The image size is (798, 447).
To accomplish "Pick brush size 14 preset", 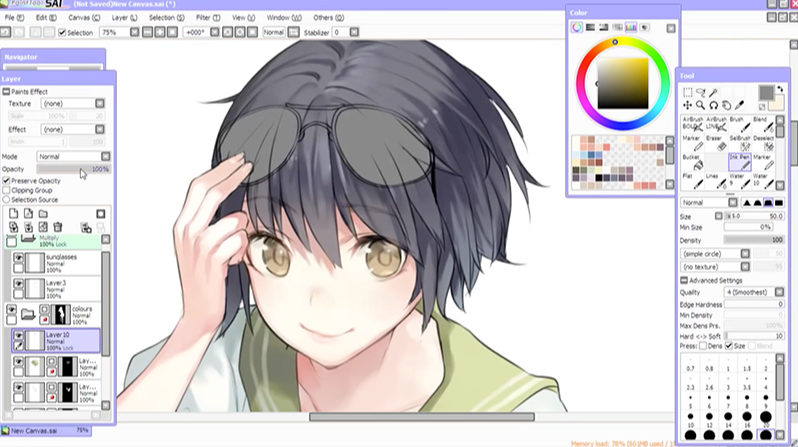I will [728, 419].
